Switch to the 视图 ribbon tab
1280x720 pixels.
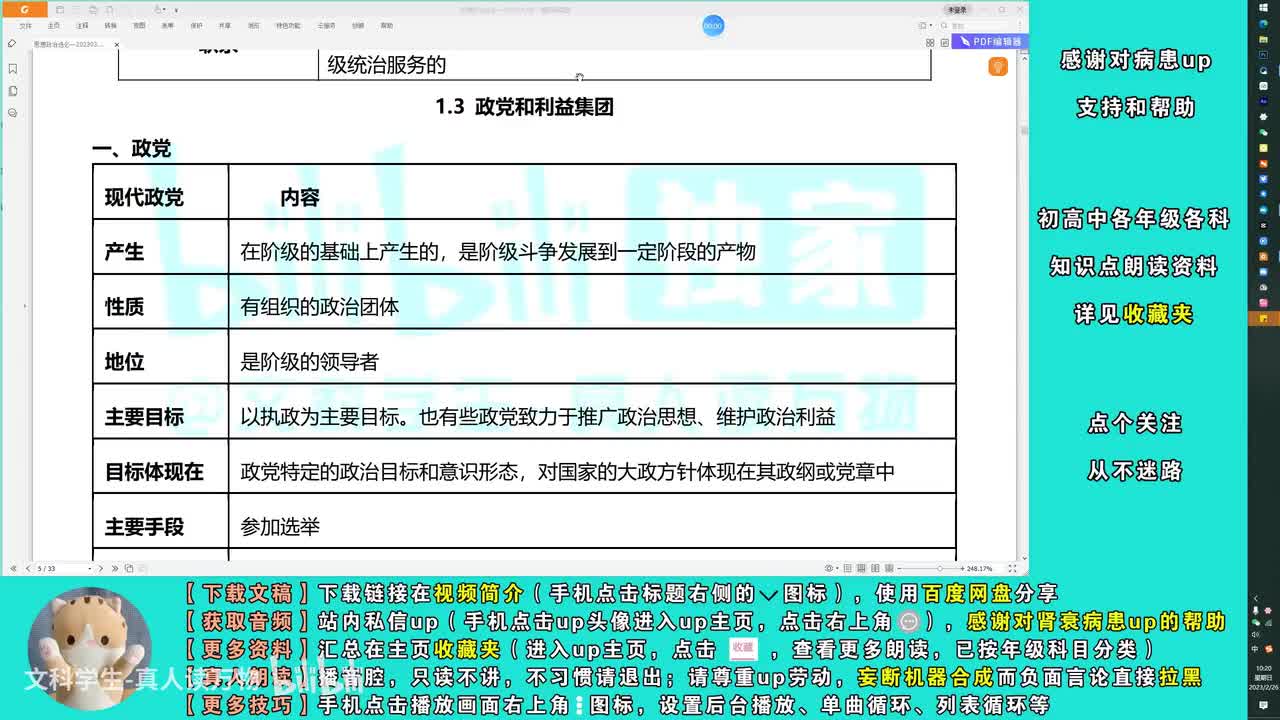pyautogui.click(x=139, y=25)
